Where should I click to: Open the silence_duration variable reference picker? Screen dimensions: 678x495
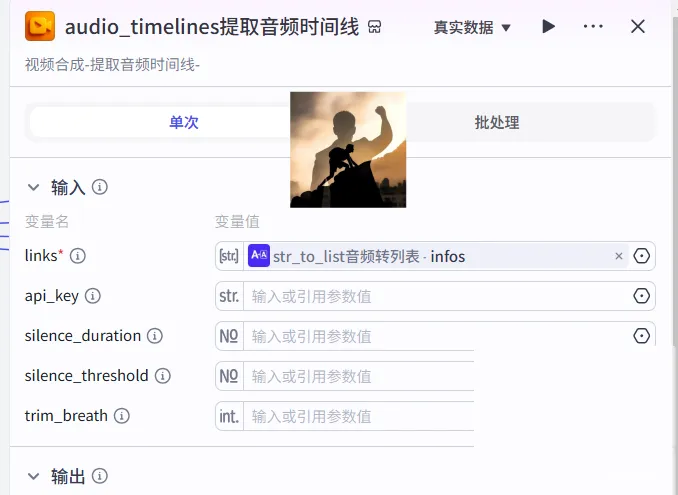coord(641,336)
